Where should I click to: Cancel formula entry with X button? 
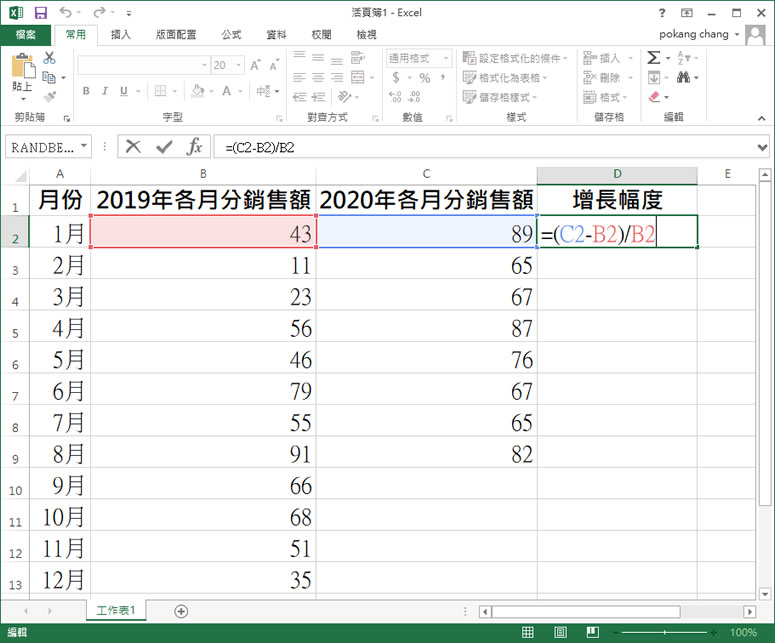133,147
